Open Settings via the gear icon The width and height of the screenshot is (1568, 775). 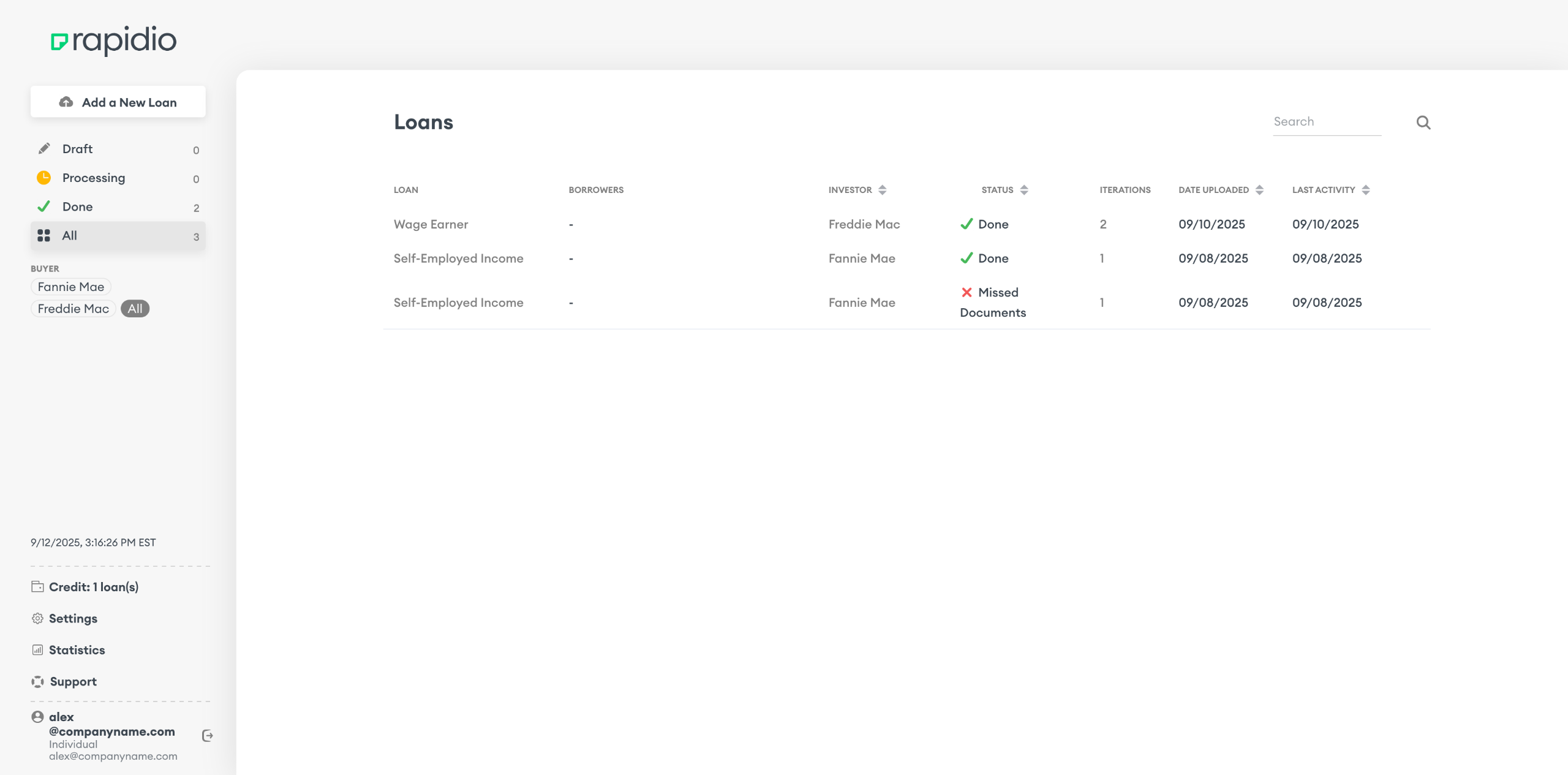click(x=37, y=618)
